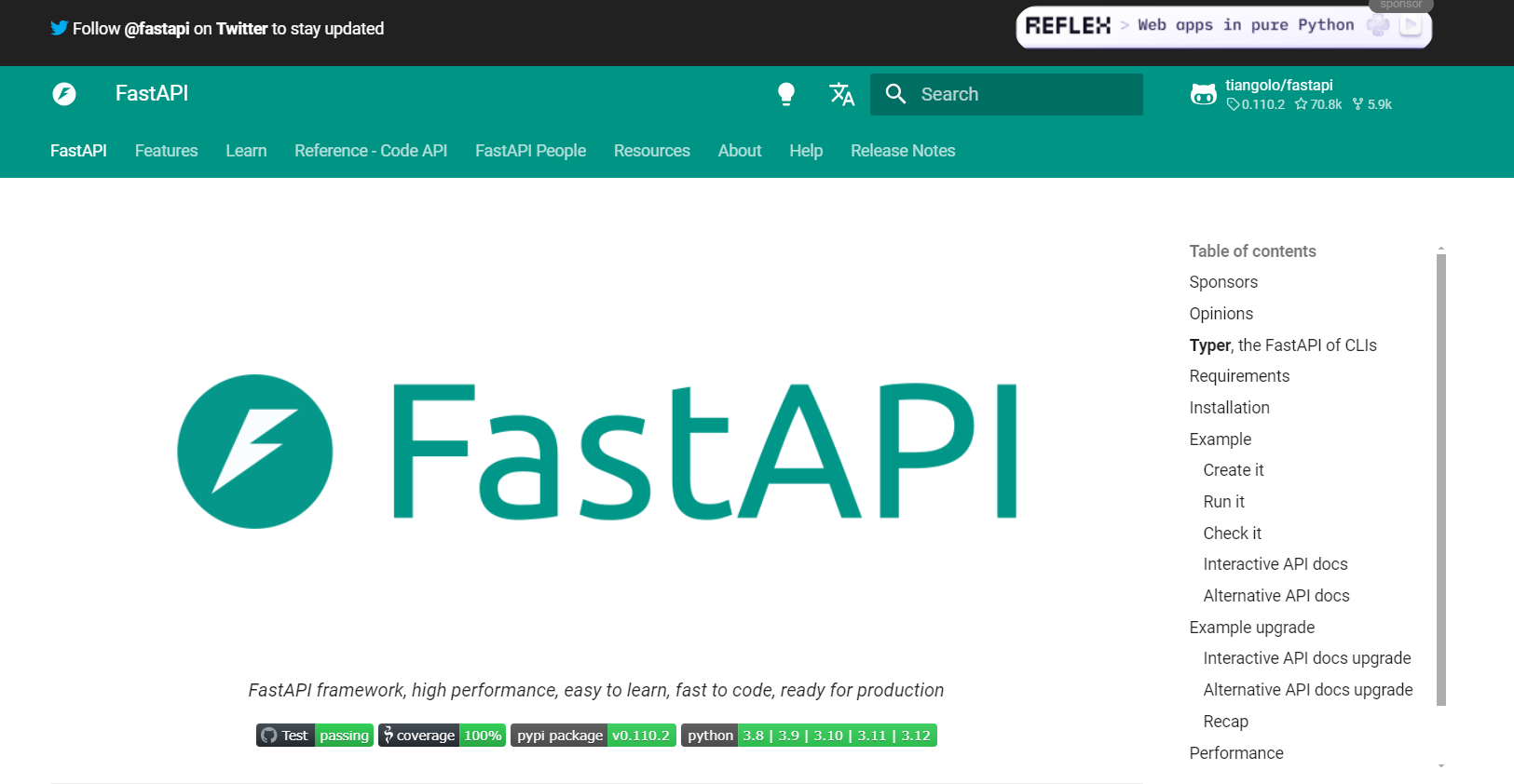1514x784 pixels.
Task: Go to the Example section
Action: (1220, 439)
